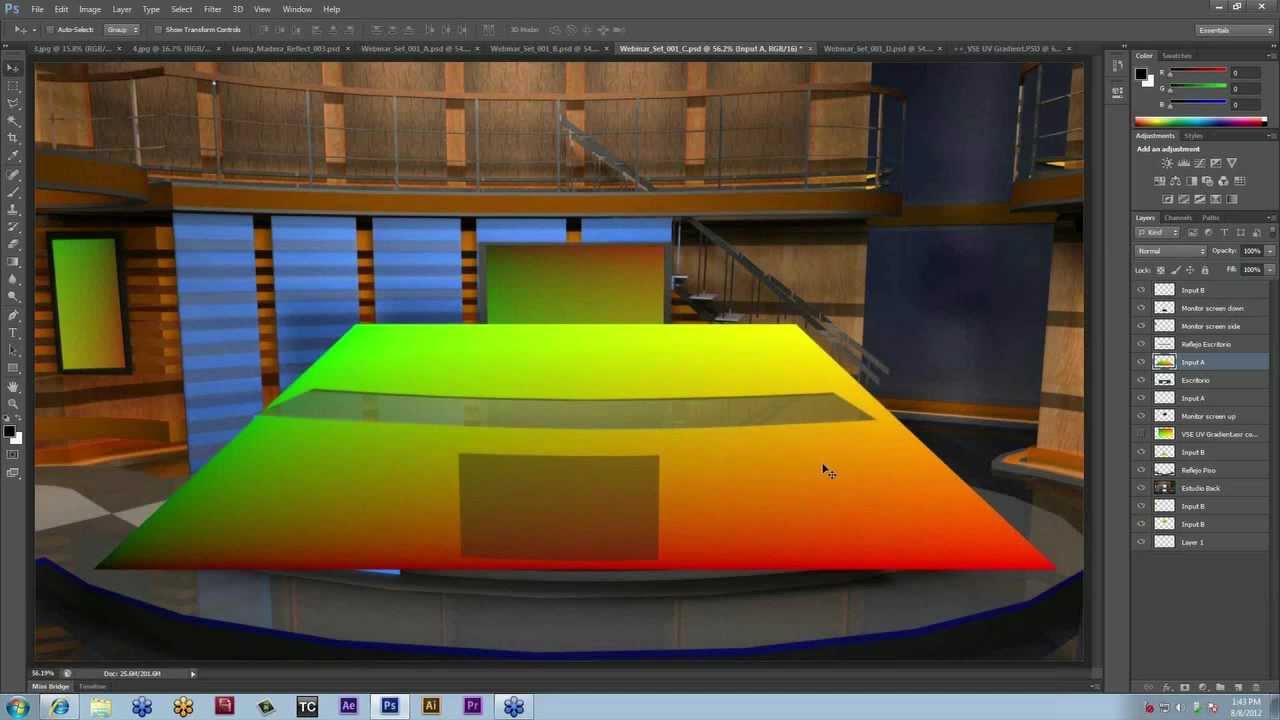Open the Color panel flyout menu
Screen dimensions: 1280x720
pyautogui.click(x=1270, y=56)
